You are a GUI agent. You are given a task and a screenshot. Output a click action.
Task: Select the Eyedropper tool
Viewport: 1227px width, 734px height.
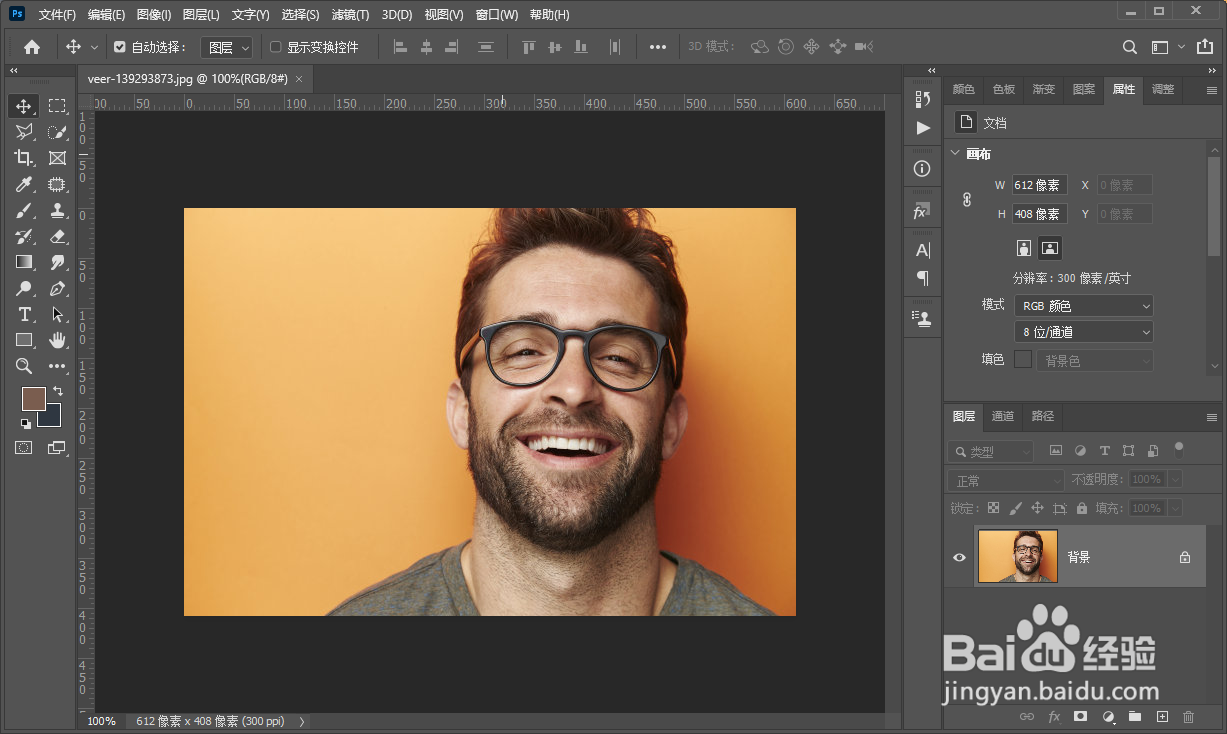pyautogui.click(x=24, y=184)
